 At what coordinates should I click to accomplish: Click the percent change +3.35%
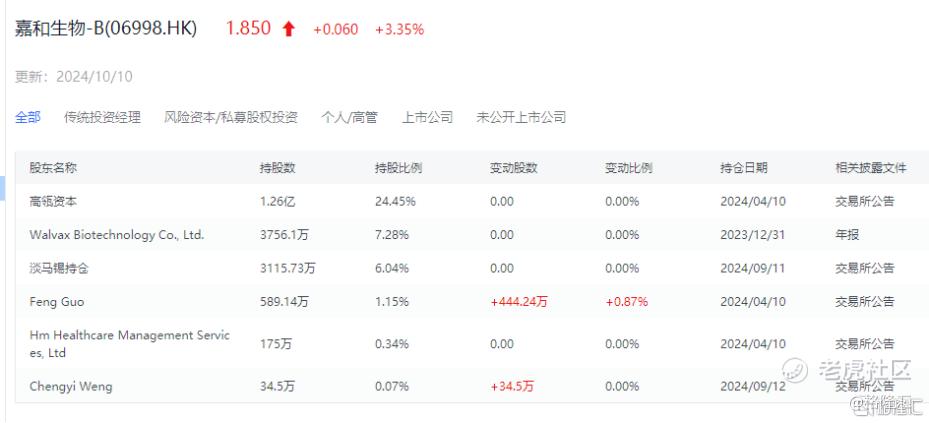[x=399, y=29]
